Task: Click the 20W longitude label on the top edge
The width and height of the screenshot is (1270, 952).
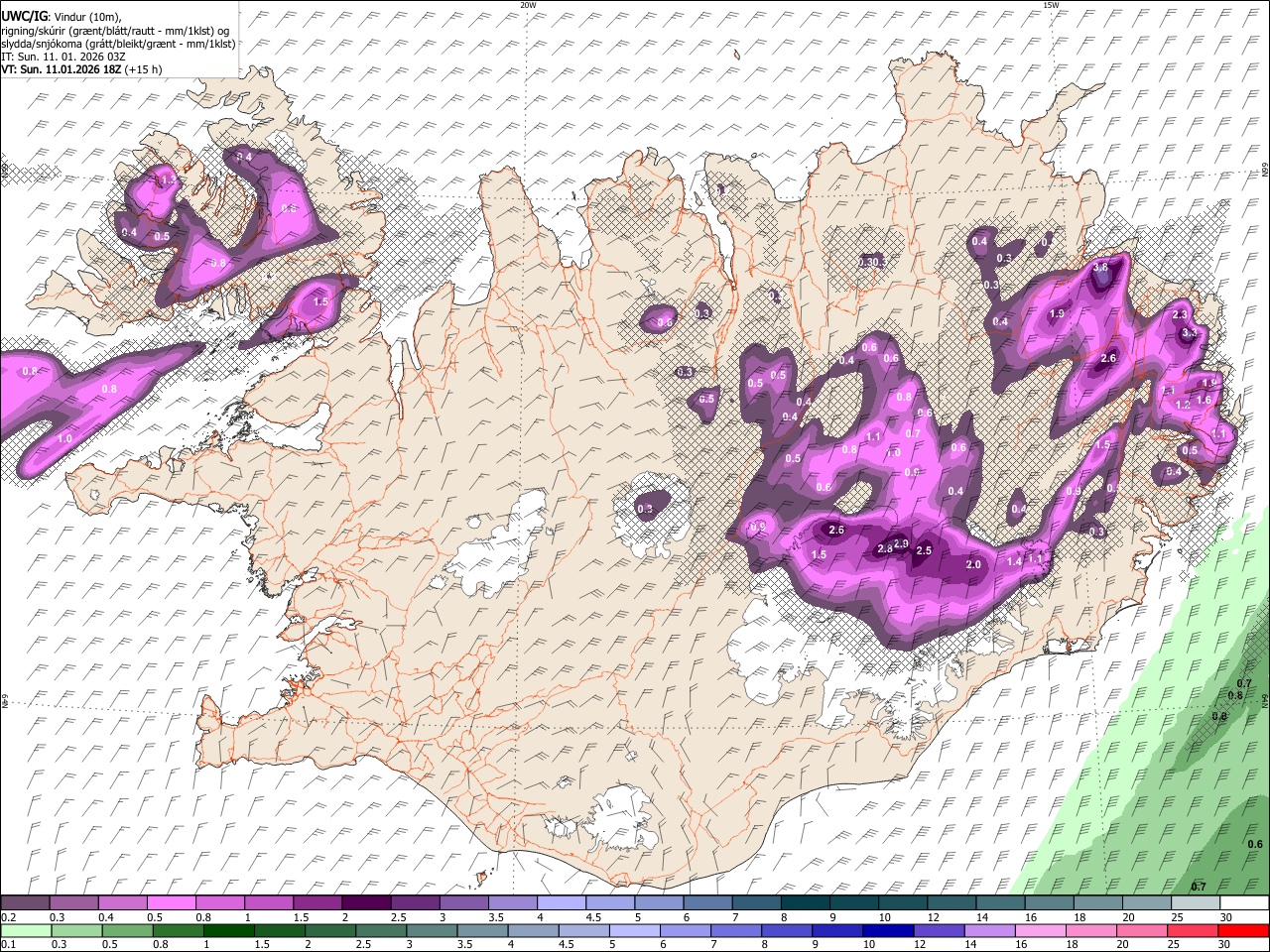Action: (x=528, y=5)
